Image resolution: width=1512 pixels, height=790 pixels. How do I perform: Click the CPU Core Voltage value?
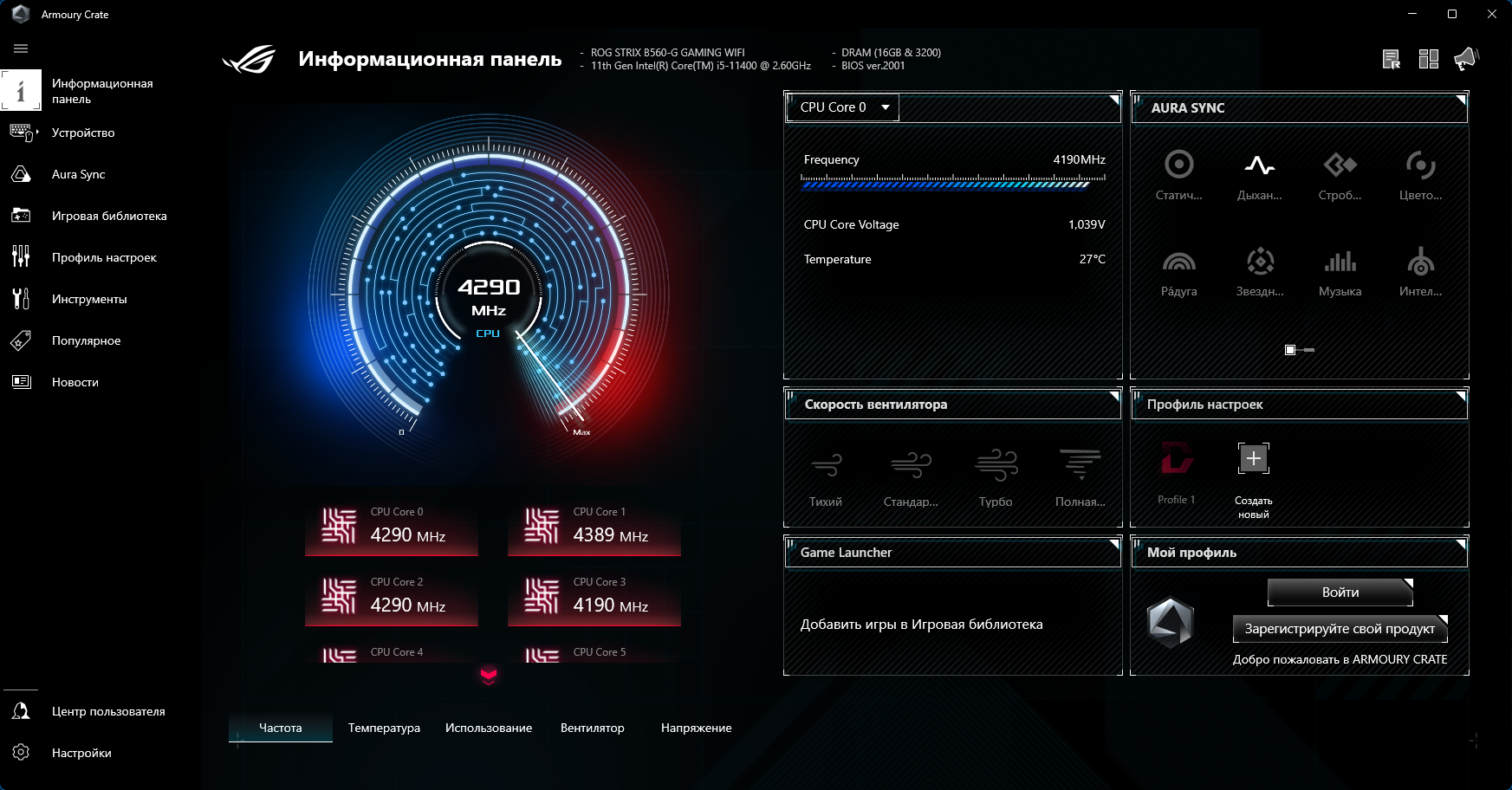[x=1087, y=224]
